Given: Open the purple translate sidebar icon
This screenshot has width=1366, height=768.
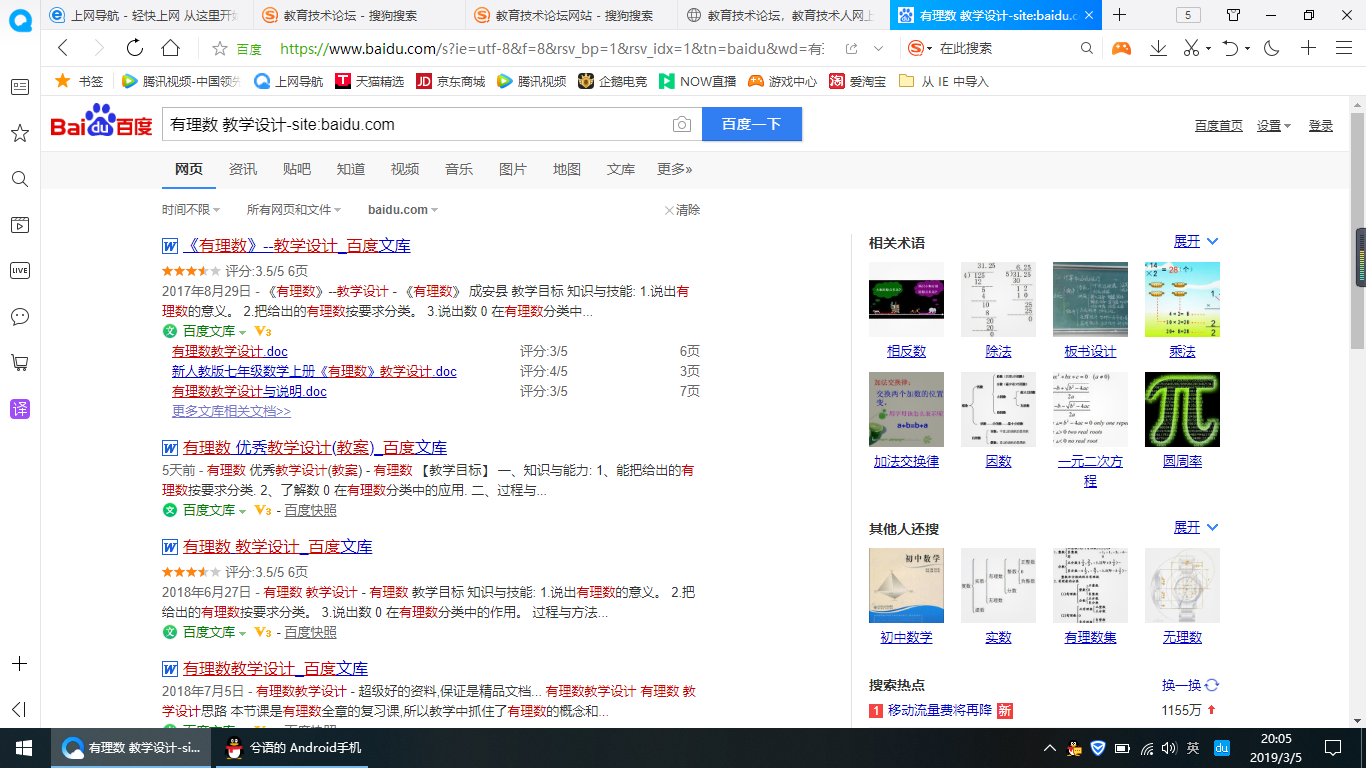Looking at the screenshot, I should (x=20, y=408).
